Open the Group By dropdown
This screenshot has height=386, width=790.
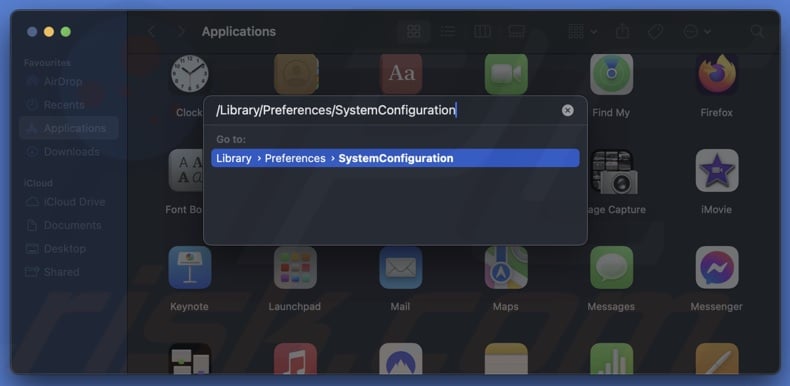(x=582, y=32)
